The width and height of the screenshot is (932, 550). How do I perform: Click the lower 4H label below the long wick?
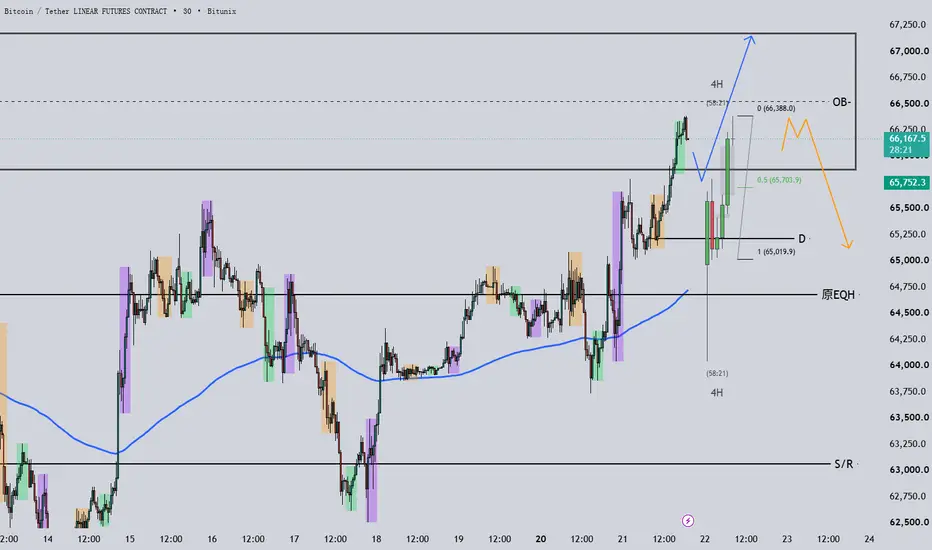pyautogui.click(x=717, y=392)
